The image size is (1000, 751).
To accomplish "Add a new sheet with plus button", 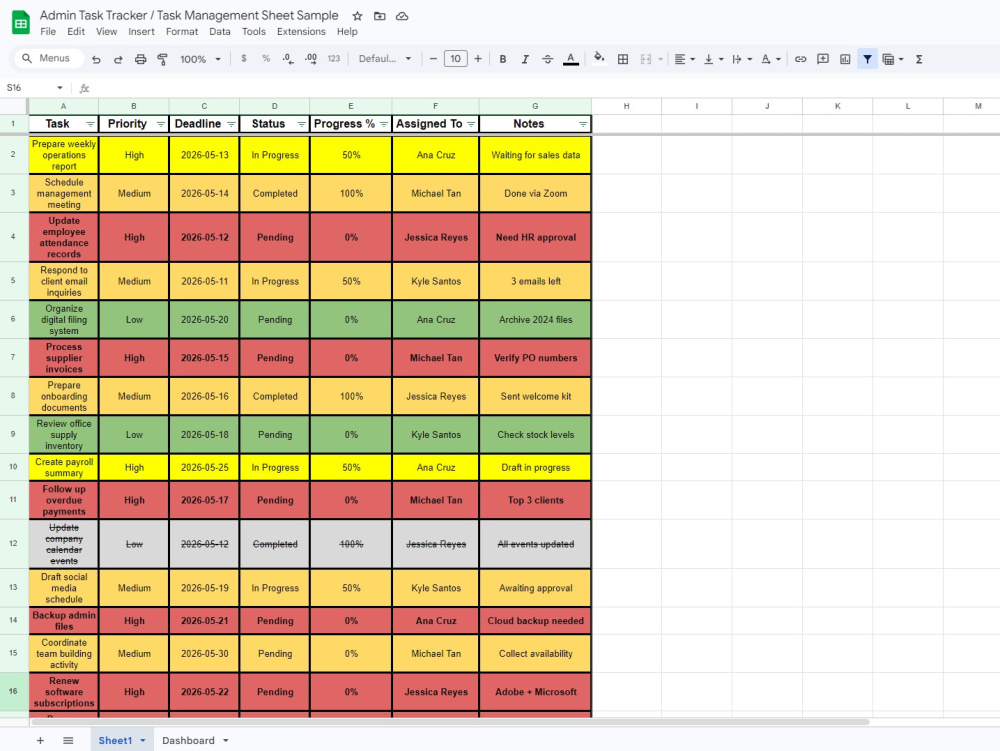I will (x=40, y=740).
